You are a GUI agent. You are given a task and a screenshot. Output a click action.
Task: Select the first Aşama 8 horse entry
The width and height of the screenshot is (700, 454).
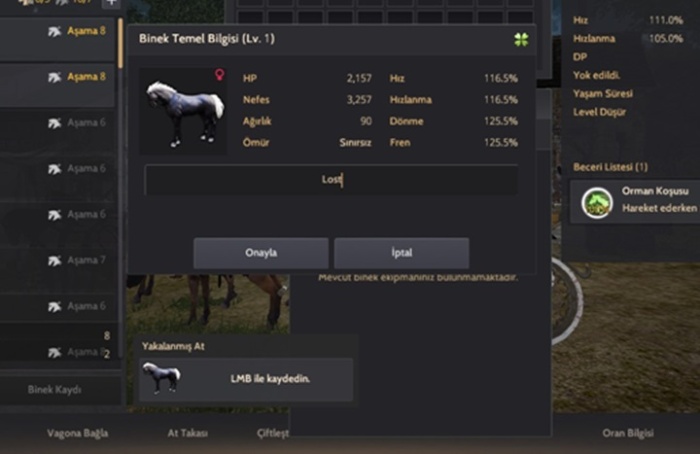click(x=57, y=39)
